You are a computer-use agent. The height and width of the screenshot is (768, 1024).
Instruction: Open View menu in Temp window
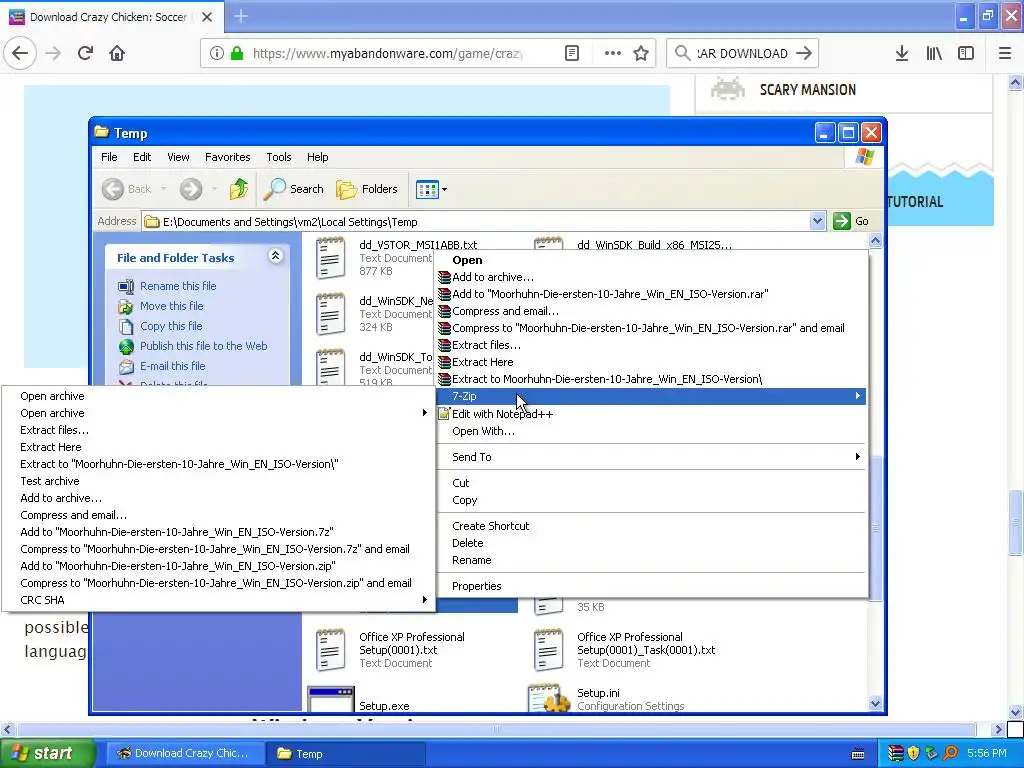click(178, 157)
